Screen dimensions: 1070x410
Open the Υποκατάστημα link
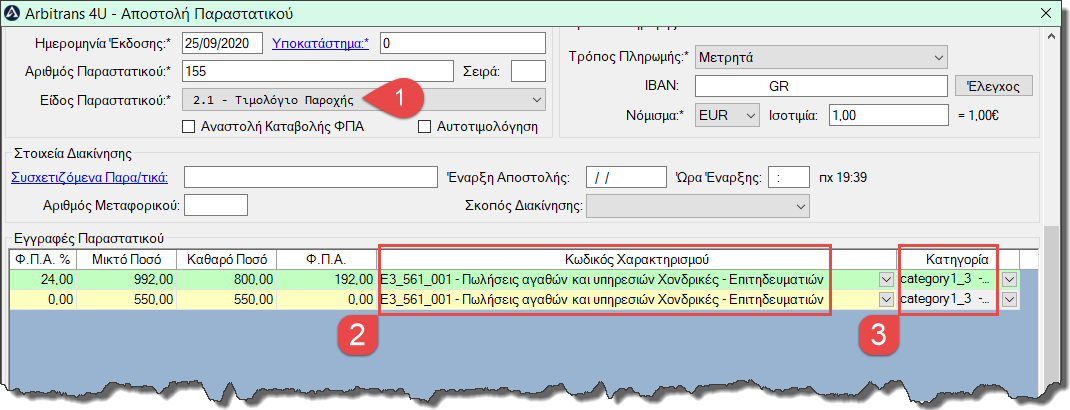coord(320,43)
